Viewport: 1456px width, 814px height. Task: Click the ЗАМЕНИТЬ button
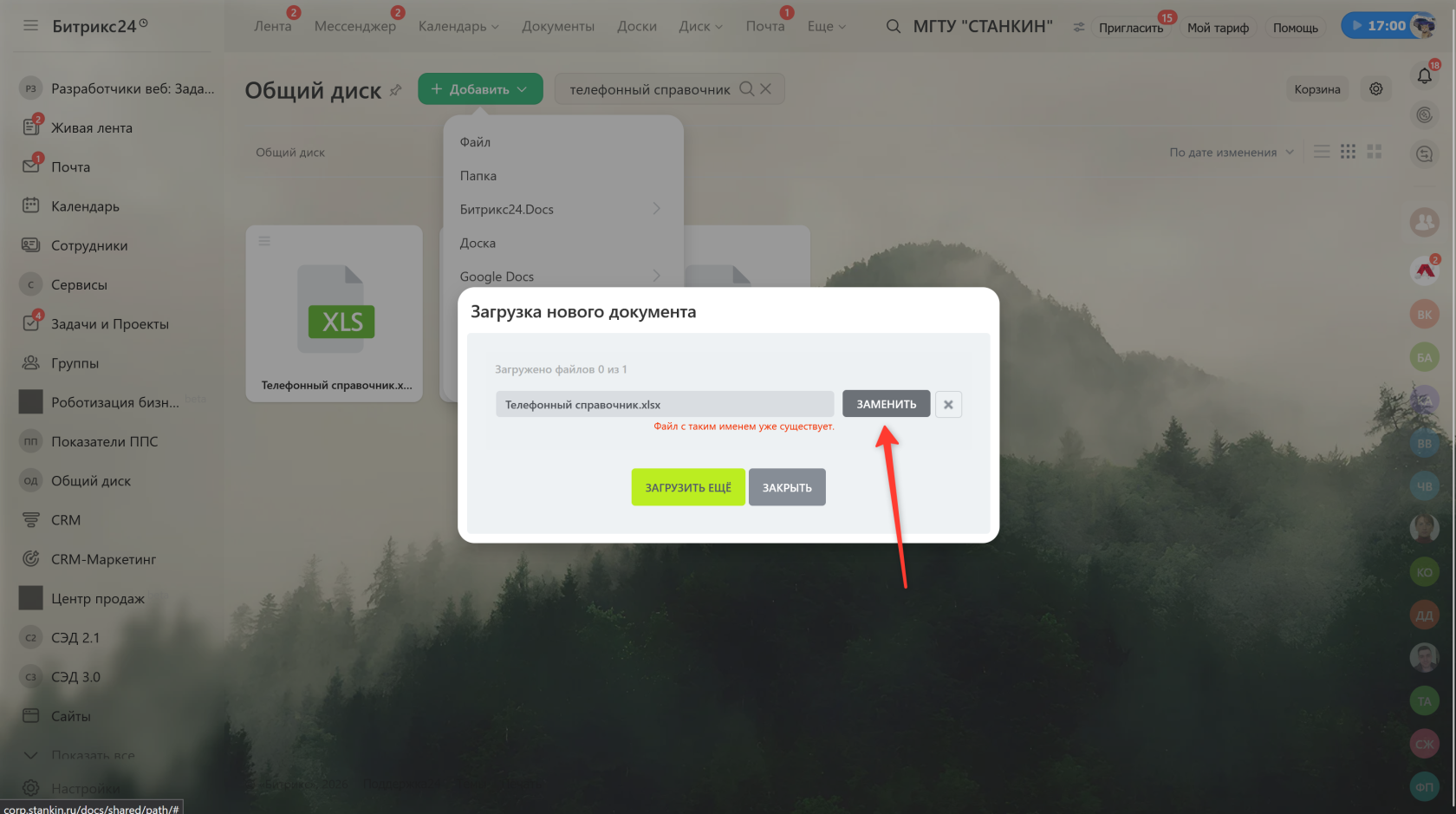point(886,404)
